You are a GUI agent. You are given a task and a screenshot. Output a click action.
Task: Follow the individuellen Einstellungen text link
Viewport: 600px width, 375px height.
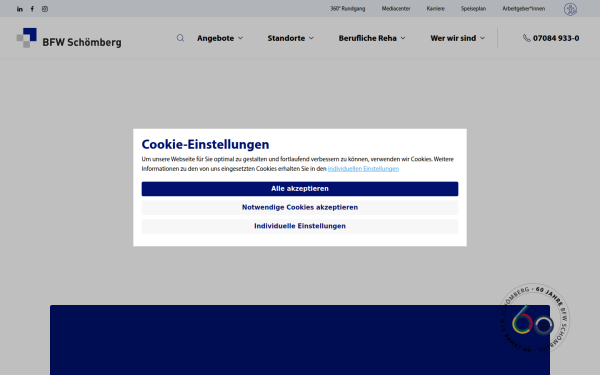[x=363, y=169]
